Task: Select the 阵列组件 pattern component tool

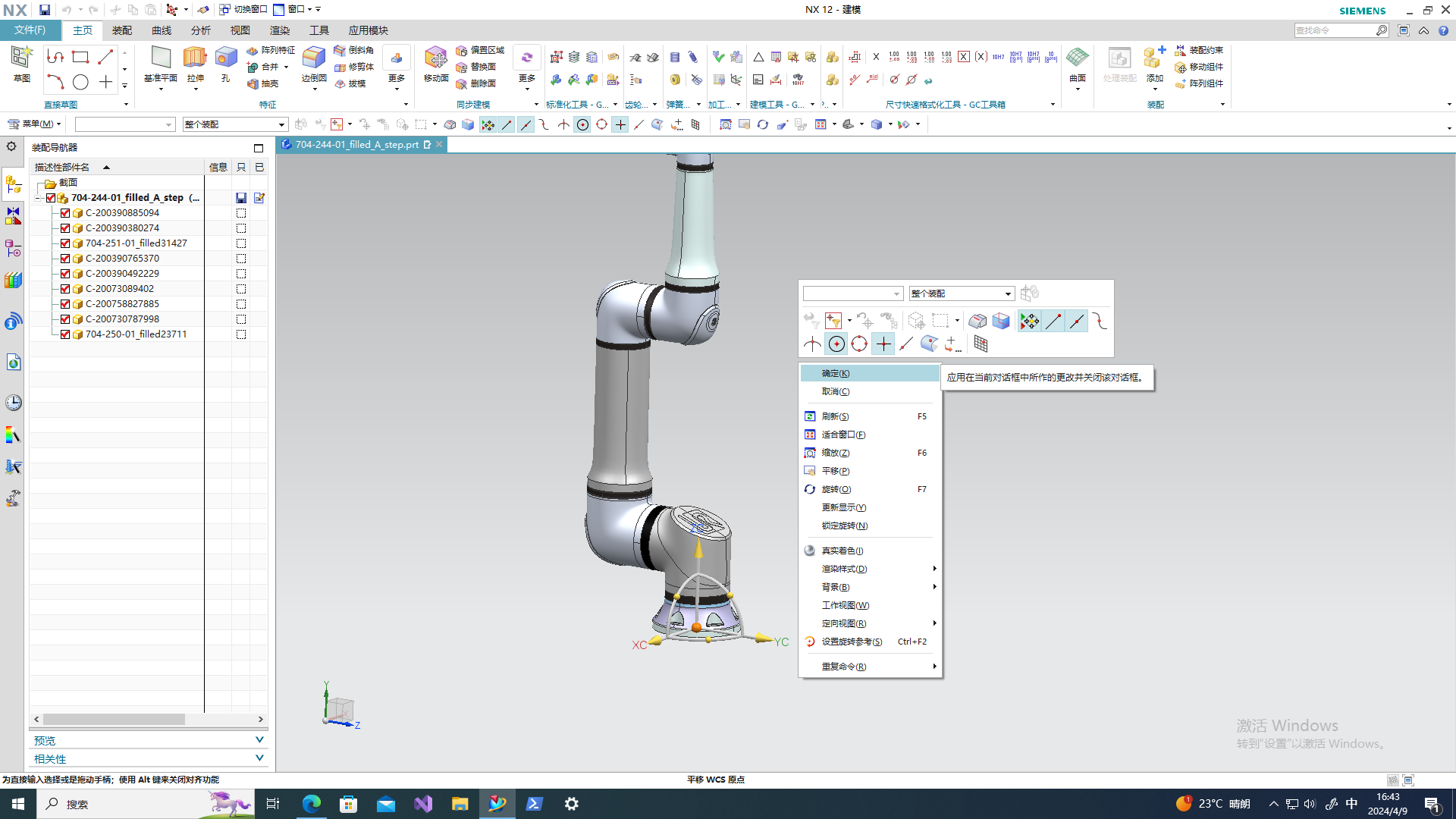Action: tap(1199, 83)
